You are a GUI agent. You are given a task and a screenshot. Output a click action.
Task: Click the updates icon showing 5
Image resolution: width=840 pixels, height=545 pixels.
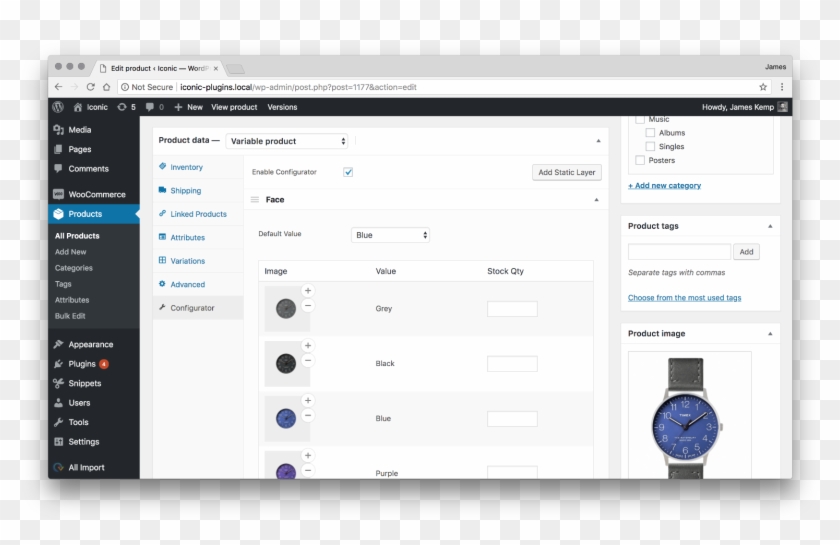pos(122,107)
